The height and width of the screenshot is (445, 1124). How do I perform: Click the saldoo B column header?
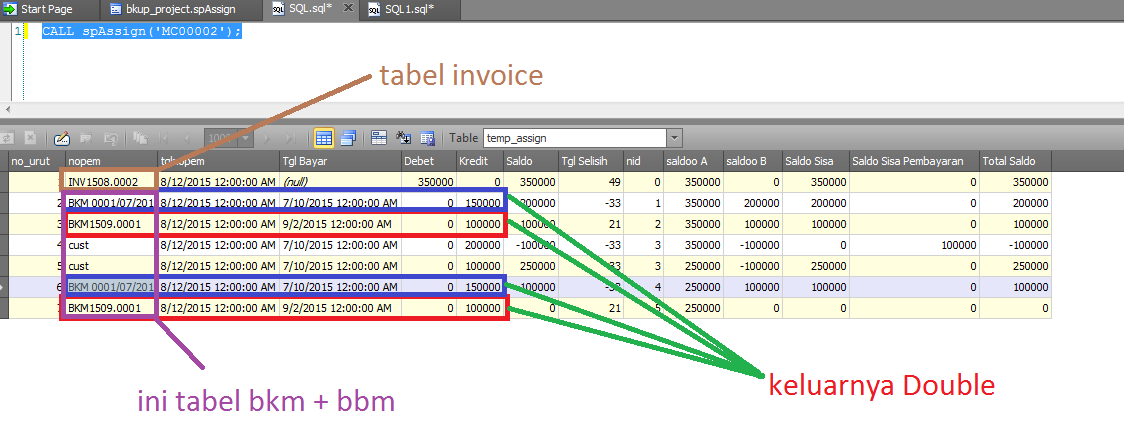[752, 161]
